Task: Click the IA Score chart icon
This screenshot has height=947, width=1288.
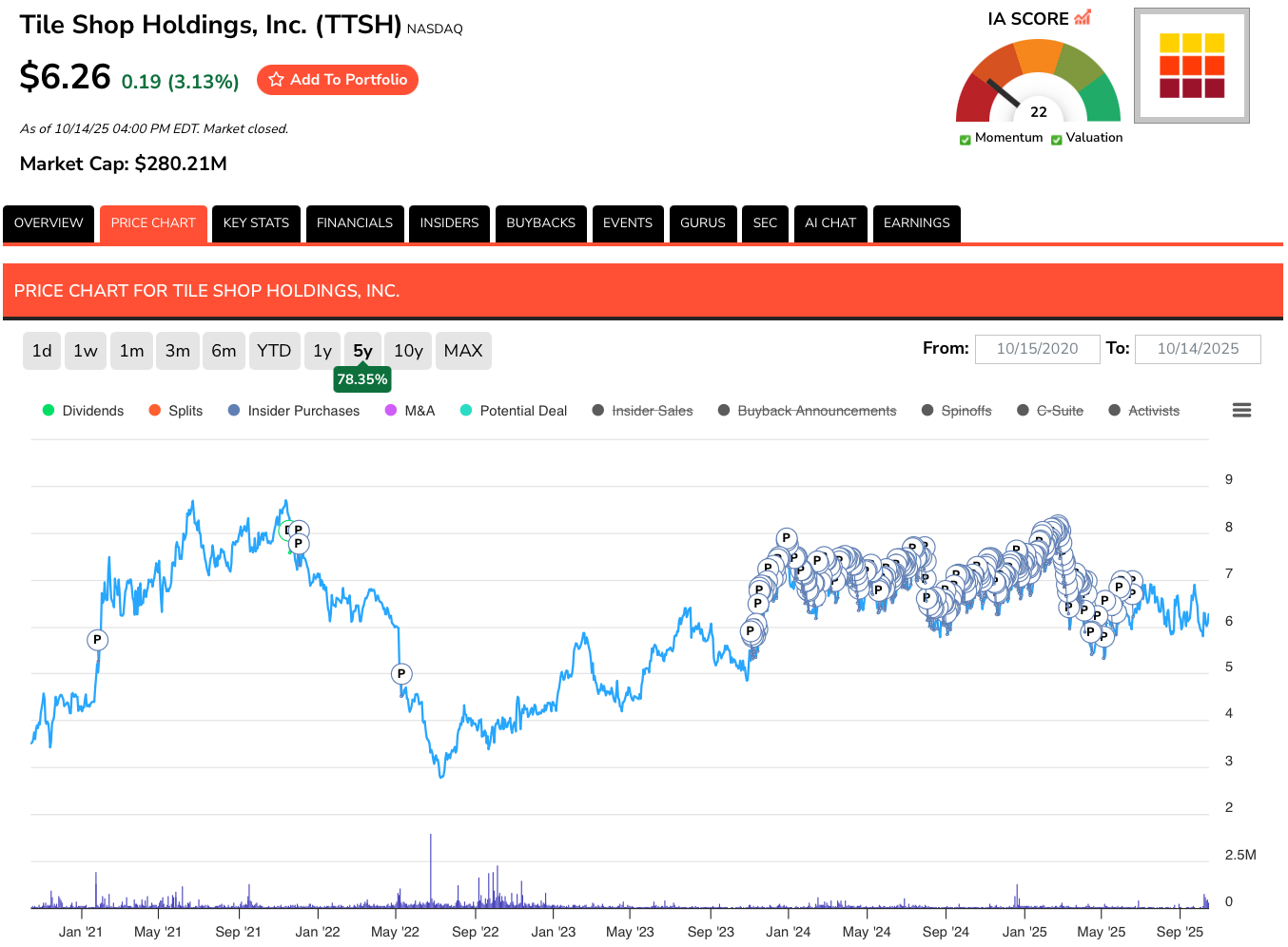Action: coord(1083,18)
